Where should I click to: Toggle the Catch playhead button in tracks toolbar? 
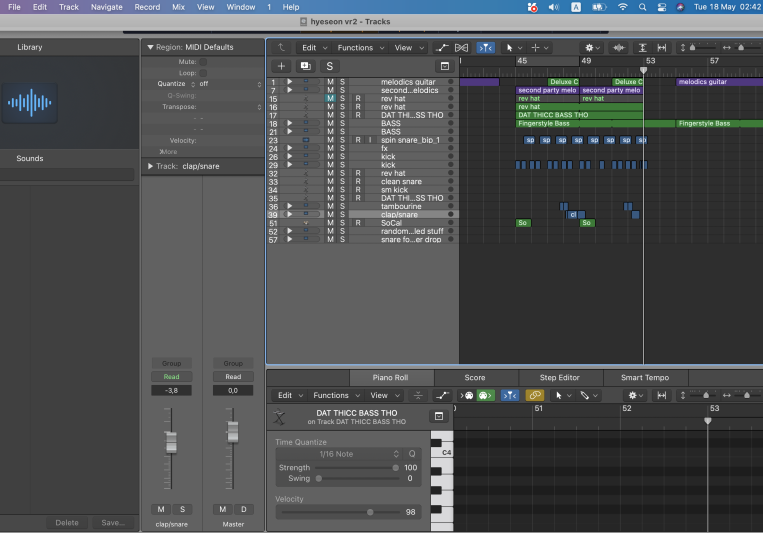pos(486,47)
